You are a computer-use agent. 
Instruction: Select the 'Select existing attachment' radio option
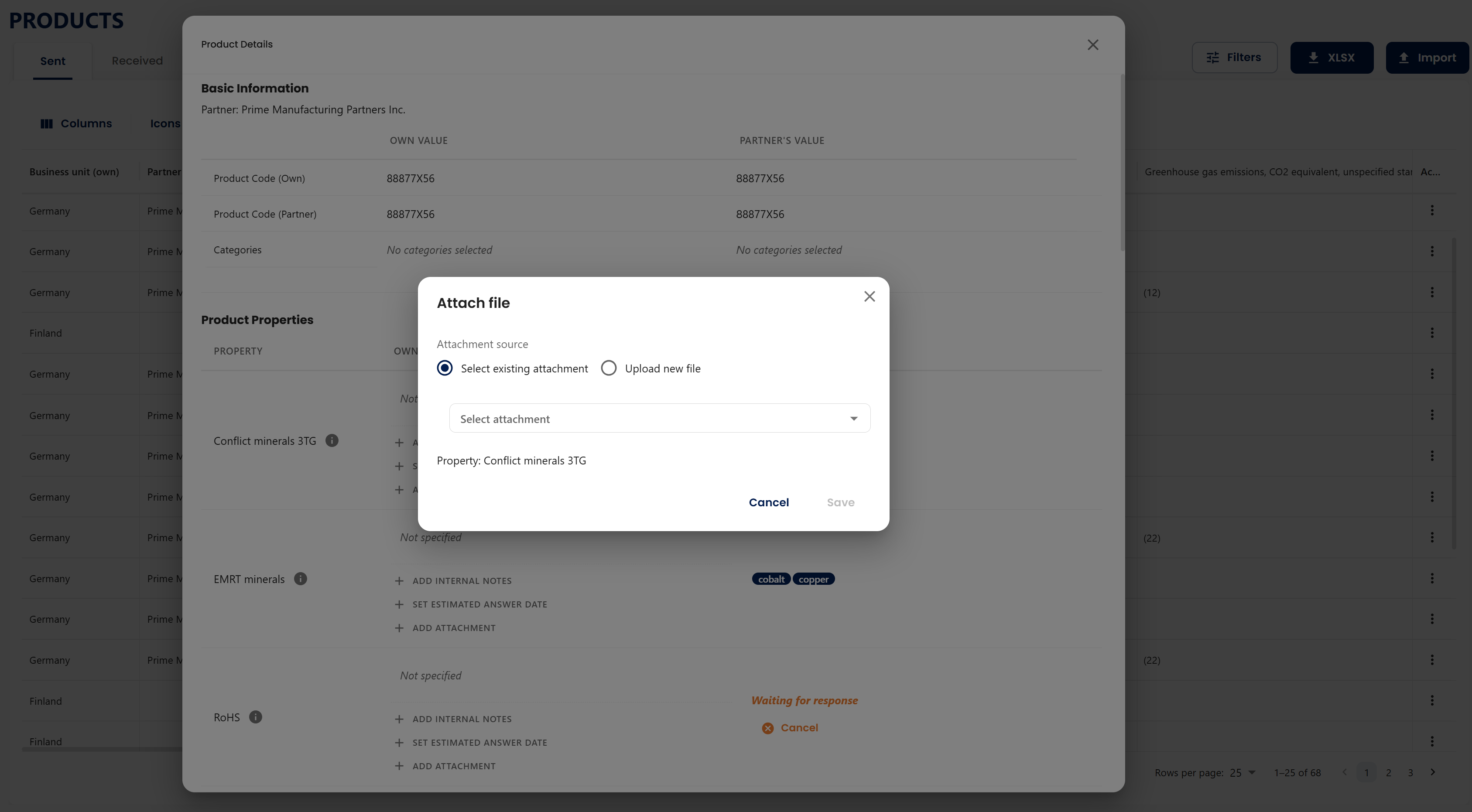coord(445,368)
